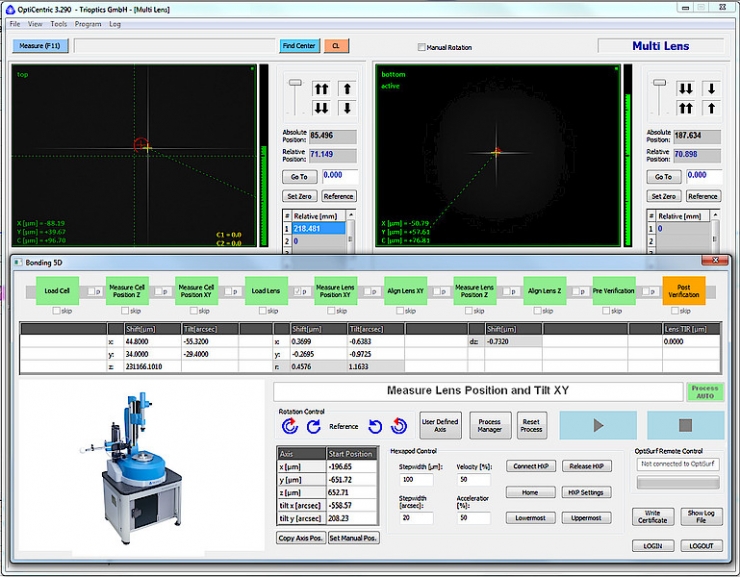Select the Measure Lens Position XY step
740x577 pixels.
(336, 291)
